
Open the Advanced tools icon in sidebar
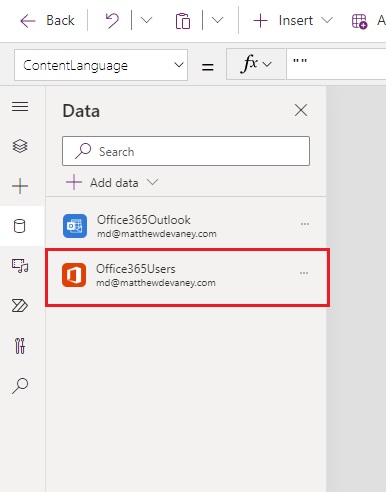(20, 346)
